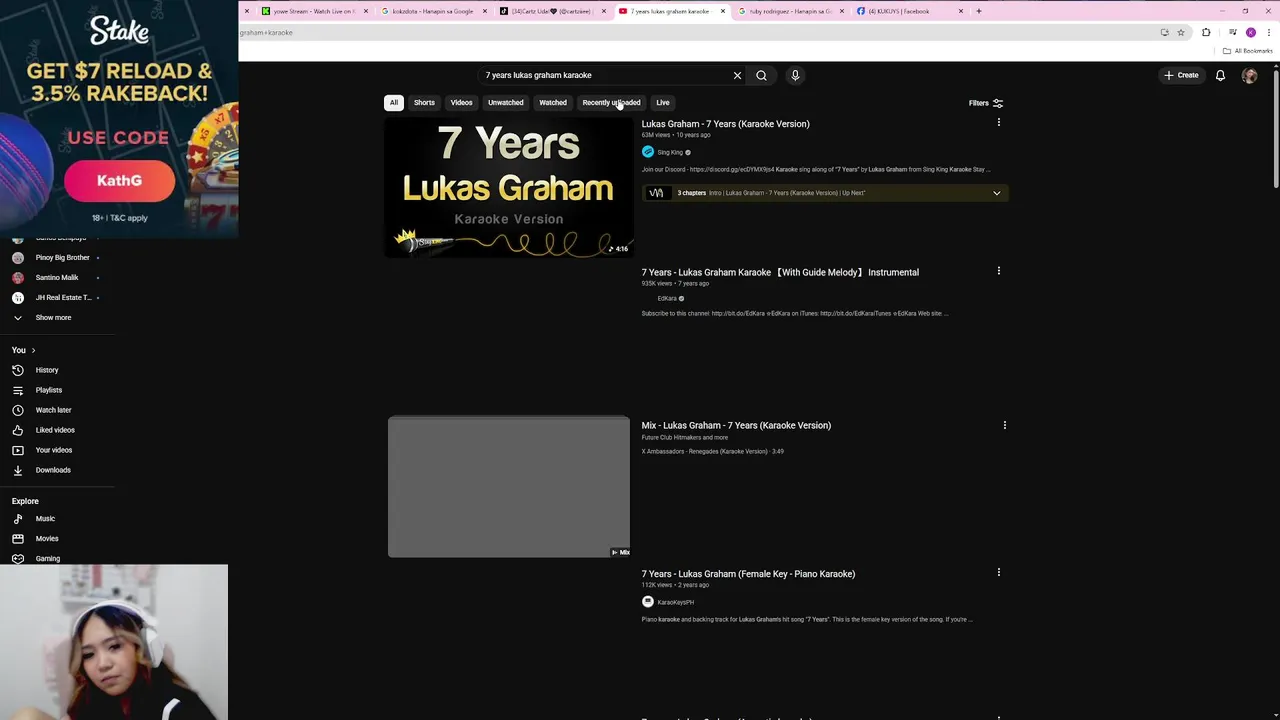This screenshot has width=1280, height=720.
Task: Open more options for Female Key piano karaoke
Action: pos(998,572)
